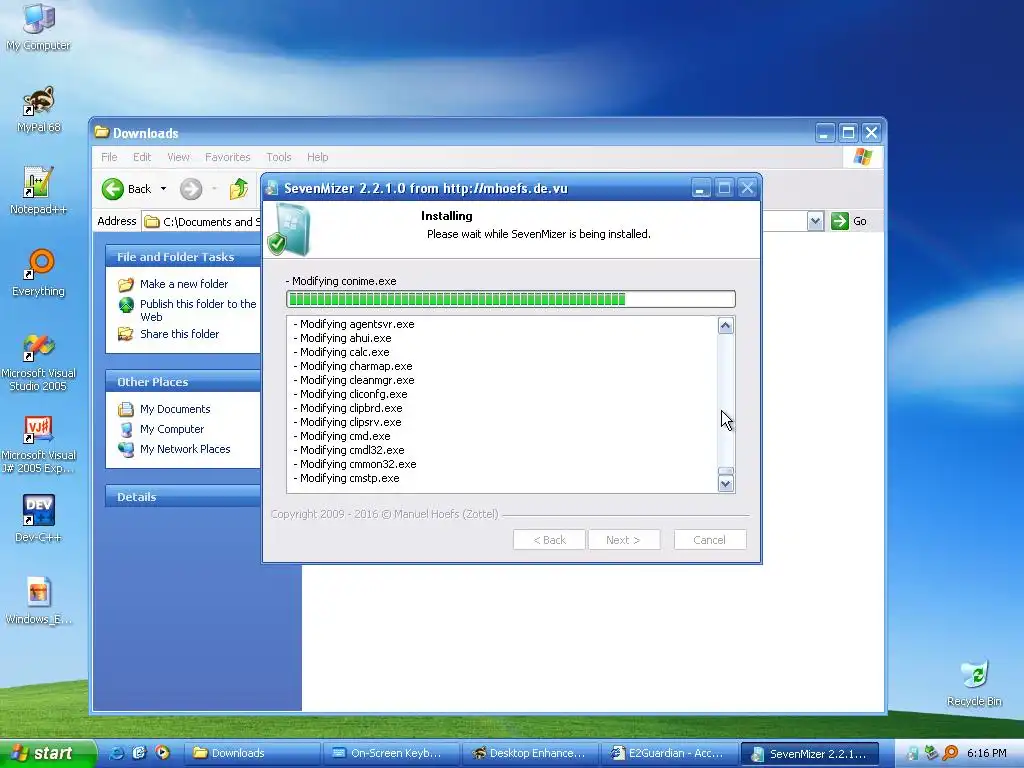Open My Documents from Other Places
The image size is (1024, 768).
coord(174,409)
